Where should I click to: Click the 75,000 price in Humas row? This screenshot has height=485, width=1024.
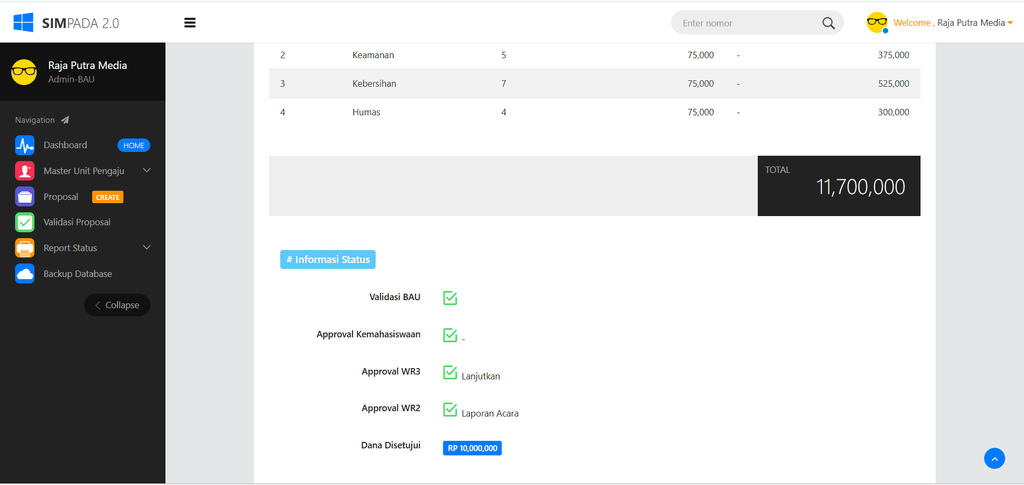701,112
